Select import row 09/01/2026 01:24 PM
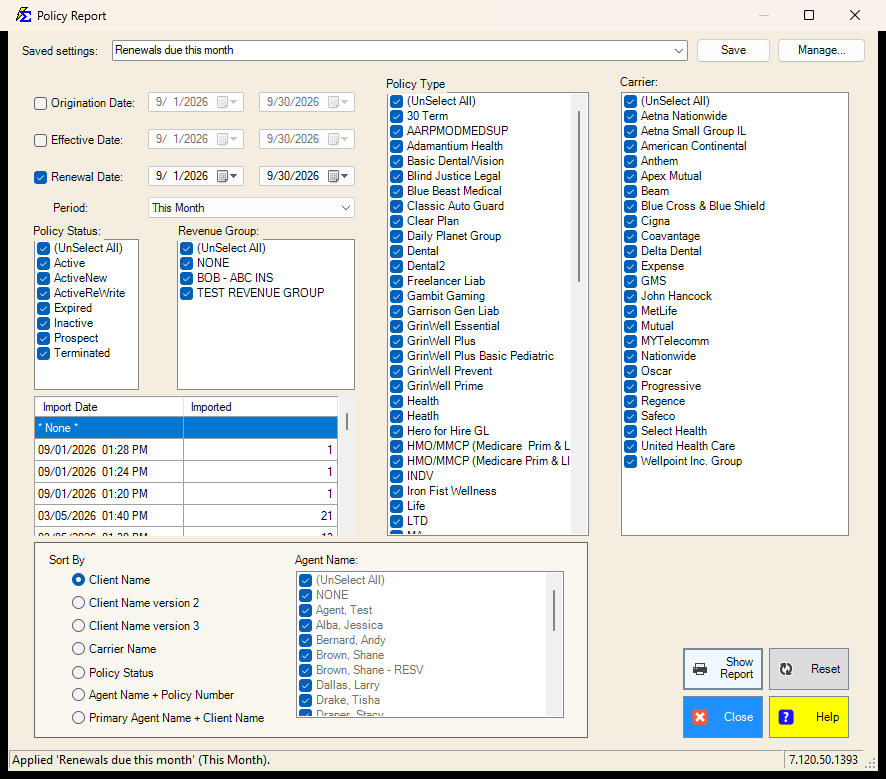The image size is (886, 779). coord(186,472)
